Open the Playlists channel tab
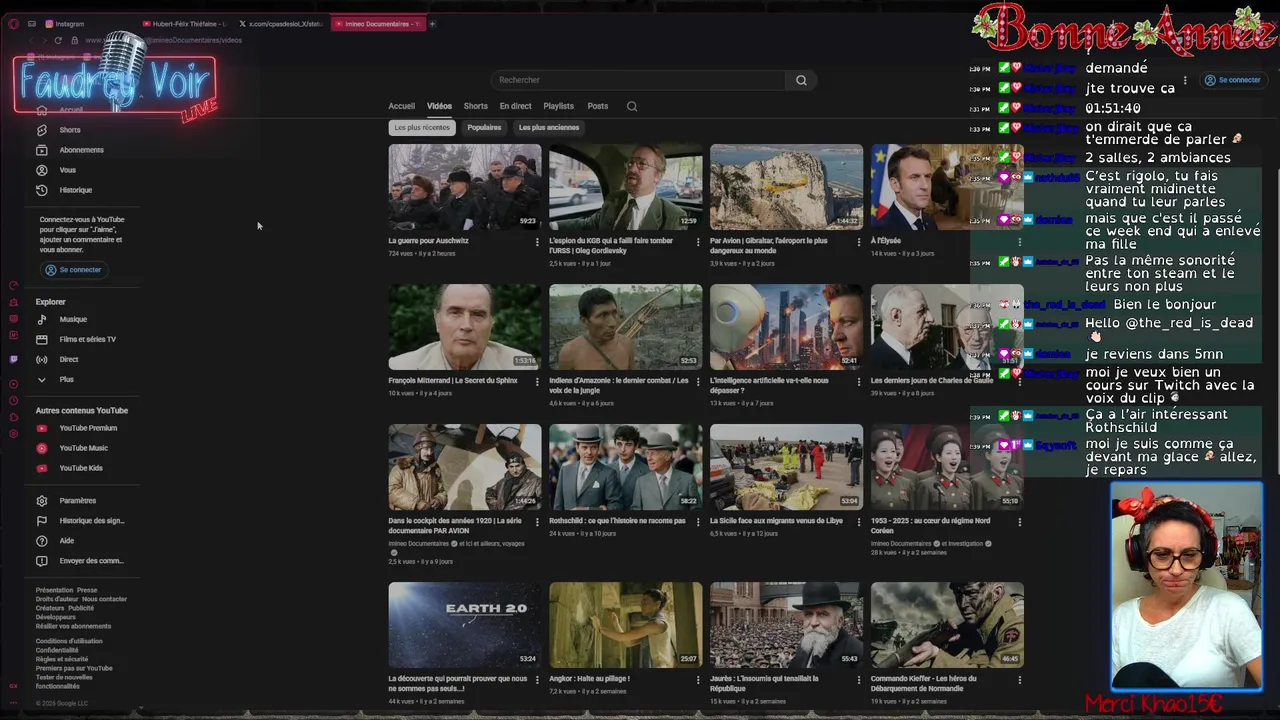The height and width of the screenshot is (720, 1280). 559,106
